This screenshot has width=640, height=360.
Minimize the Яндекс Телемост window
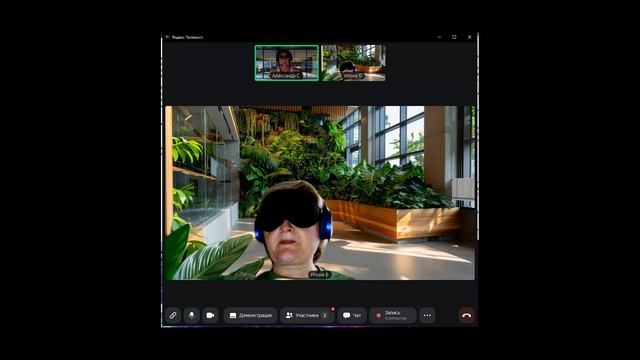pos(439,37)
